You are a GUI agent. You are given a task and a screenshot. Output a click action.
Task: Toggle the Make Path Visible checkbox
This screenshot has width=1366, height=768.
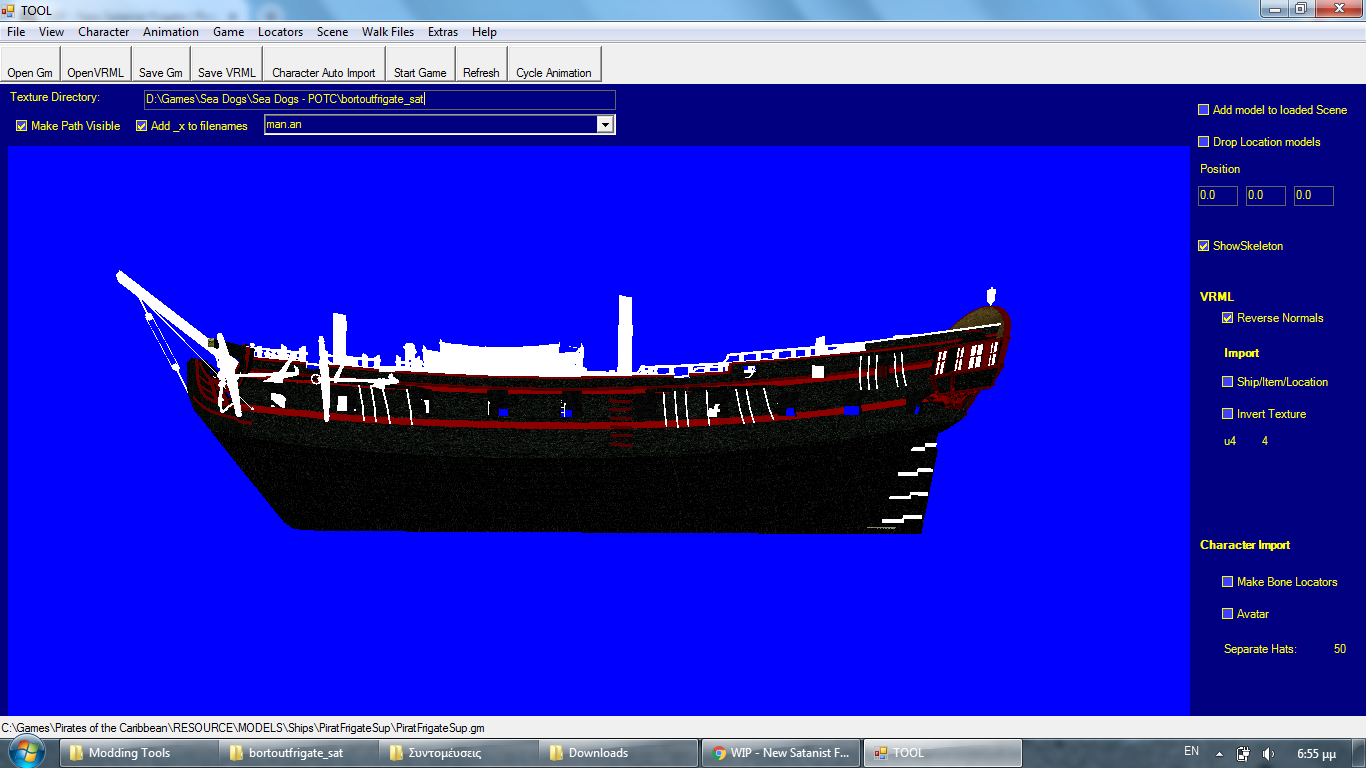[21, 126]
